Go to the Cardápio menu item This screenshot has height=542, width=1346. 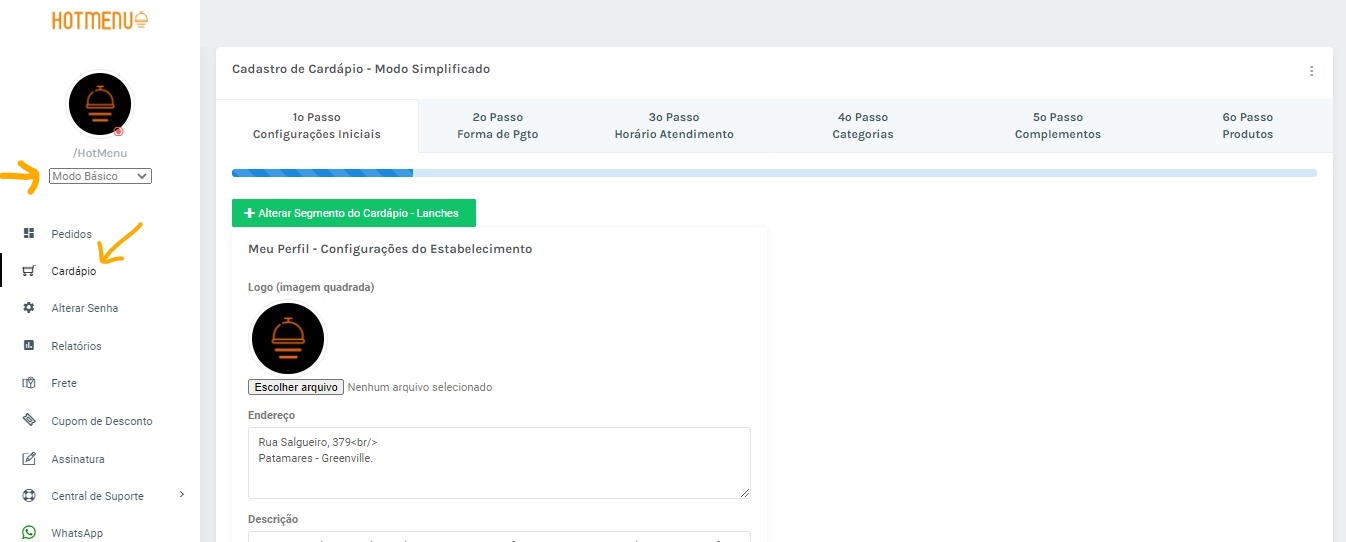[74, 271]
